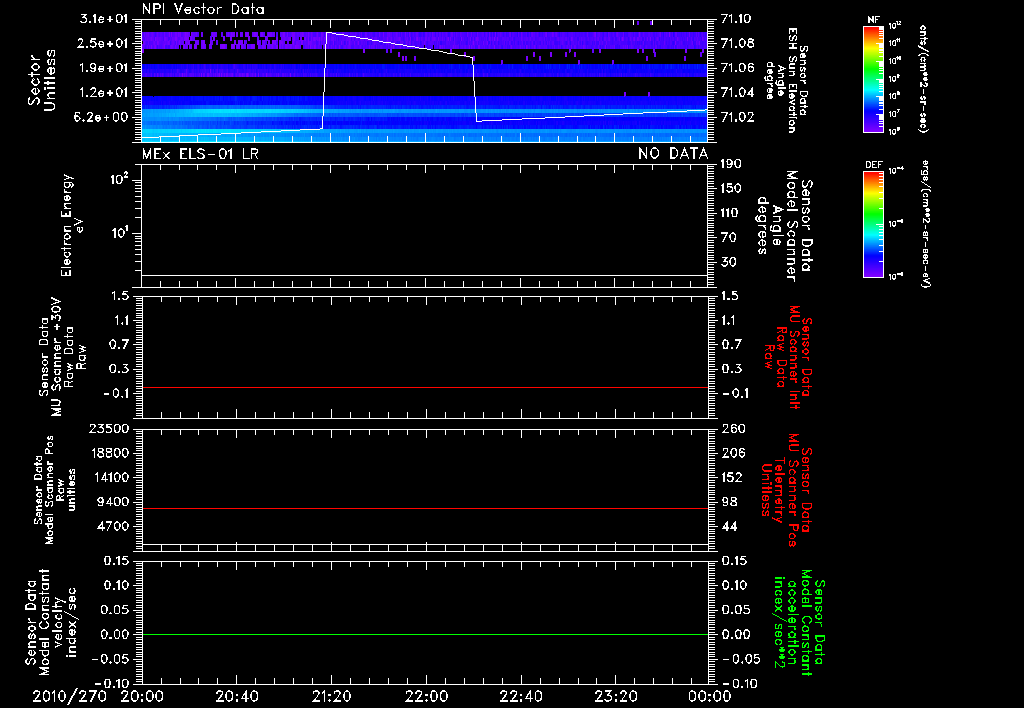This screenshot has width=1024, height=708.
Task: Click the 2010/270 date label
Action: 70,696
